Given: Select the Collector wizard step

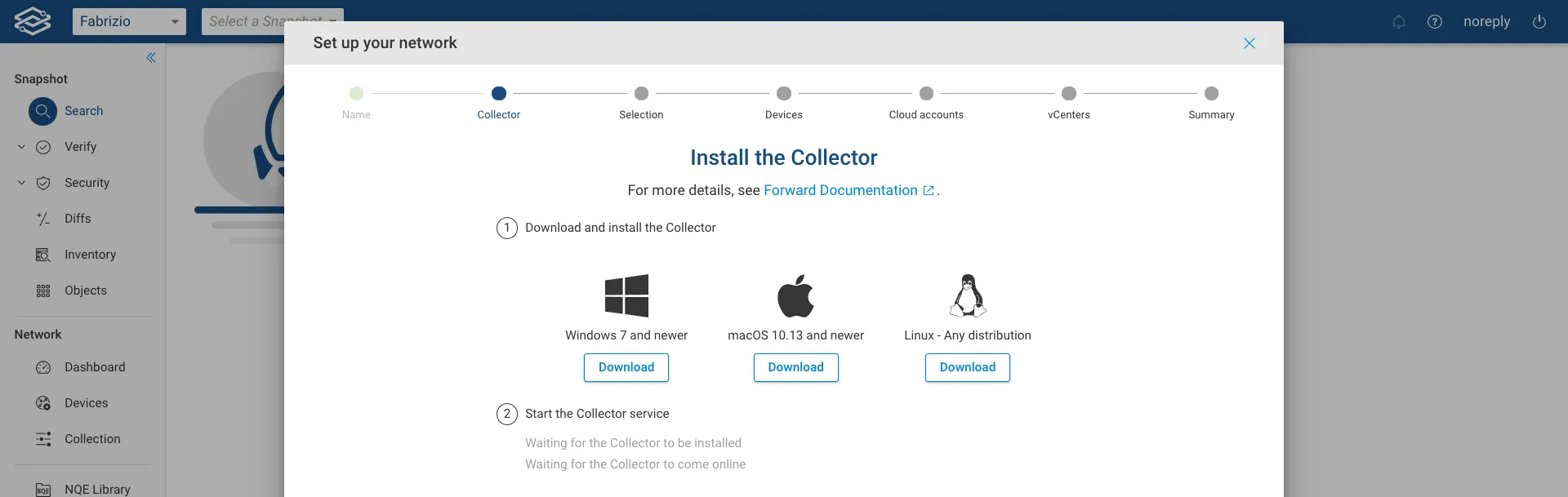Looking at the screenshot, I should point(499,103).
